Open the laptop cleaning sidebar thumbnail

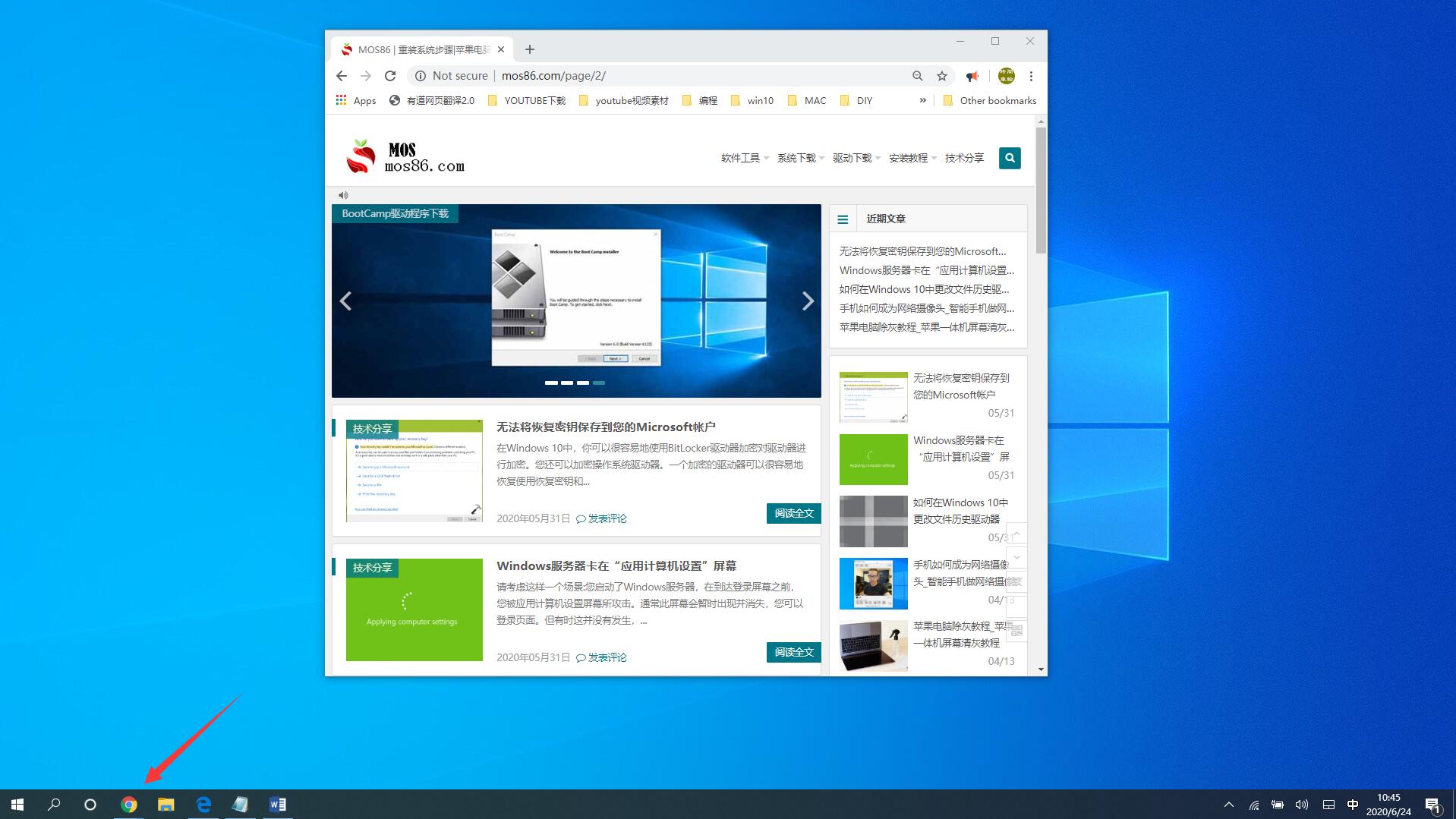pos(873,646)
